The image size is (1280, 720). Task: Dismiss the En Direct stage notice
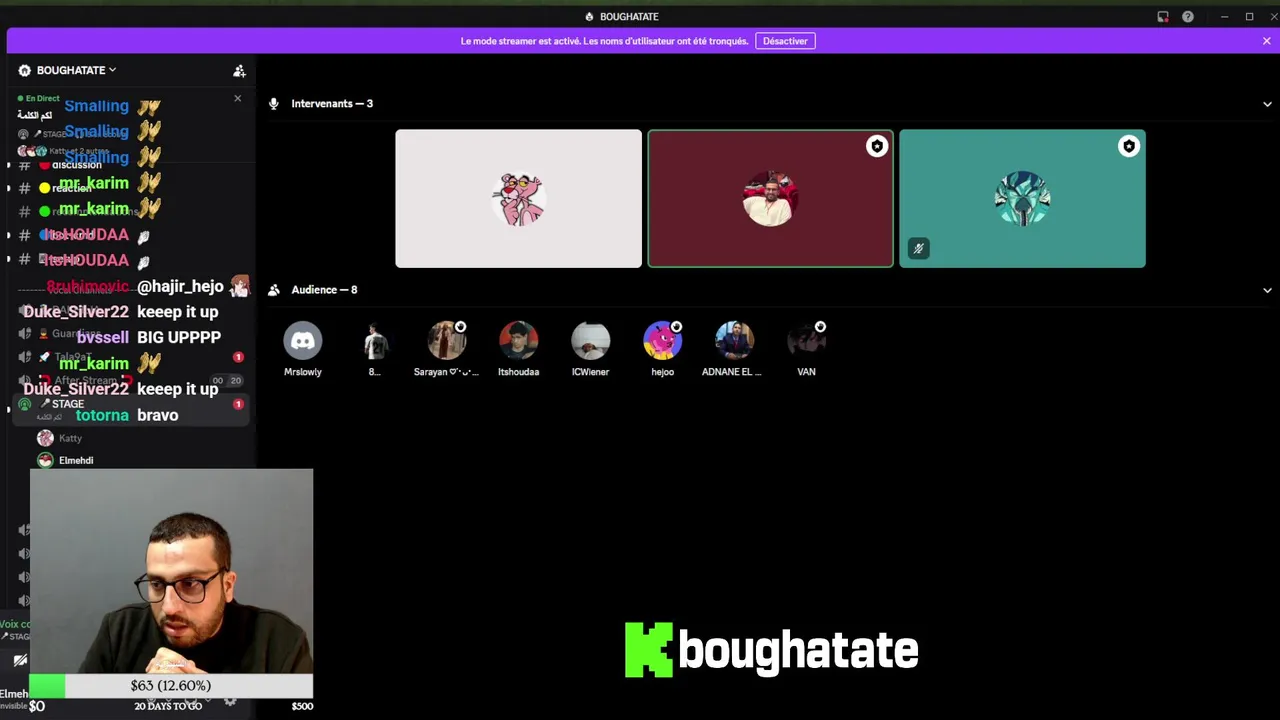(x=237, y=98)
